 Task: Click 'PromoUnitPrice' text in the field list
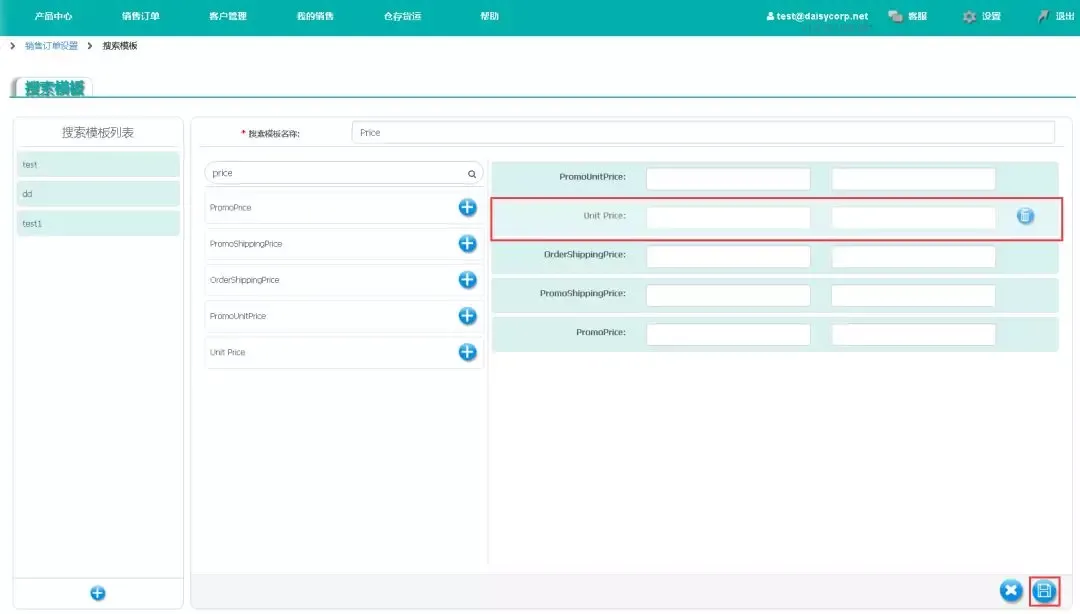click(238, 316)
